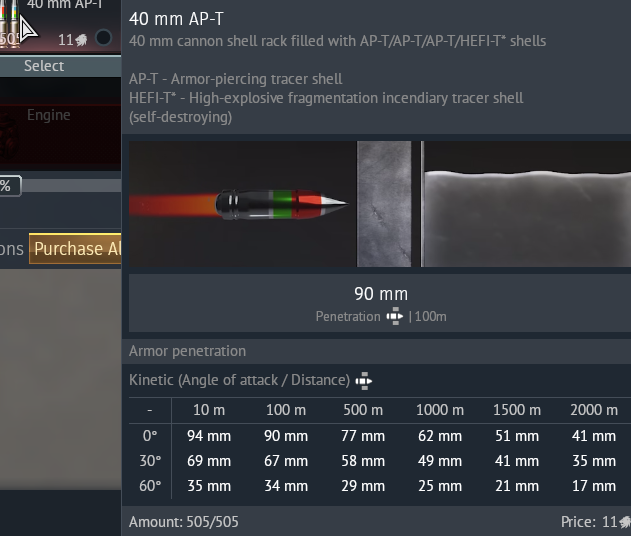
Task: Click the 100 m column header
Action: tap(286, 410)
